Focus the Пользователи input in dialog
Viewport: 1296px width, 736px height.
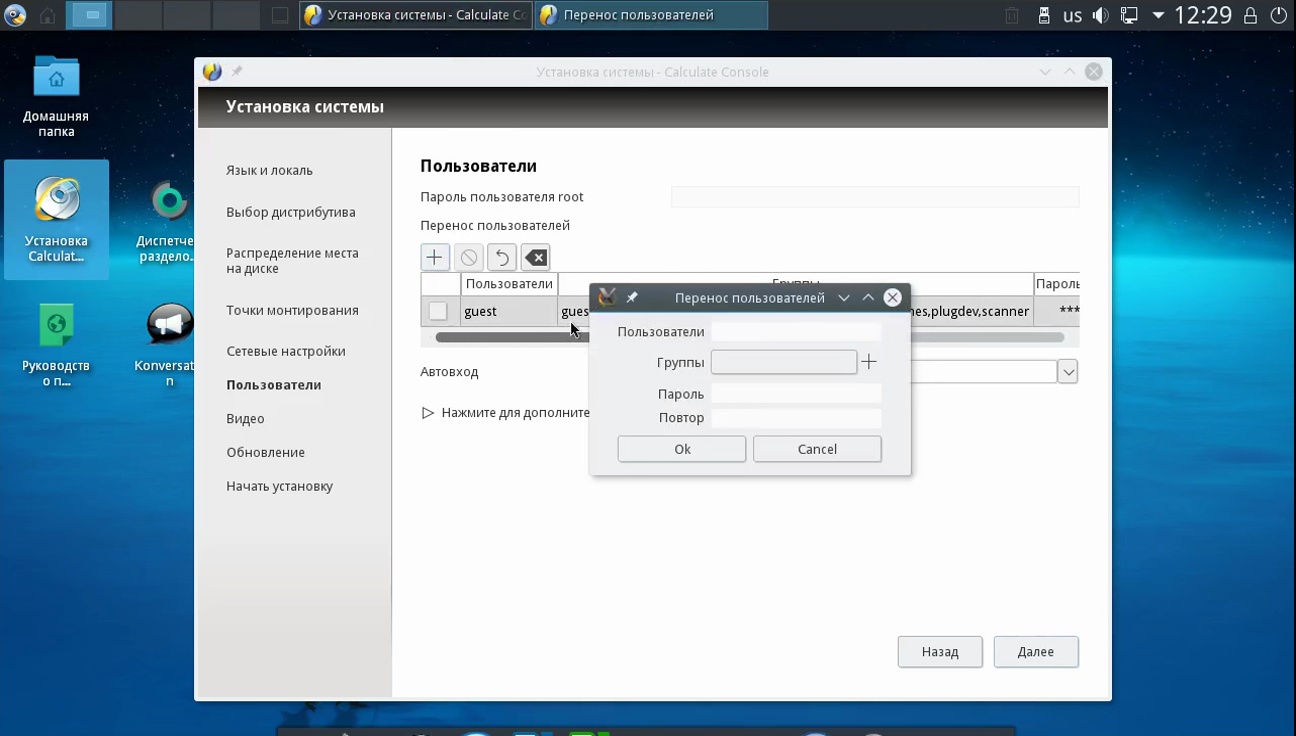click(796, 332)
